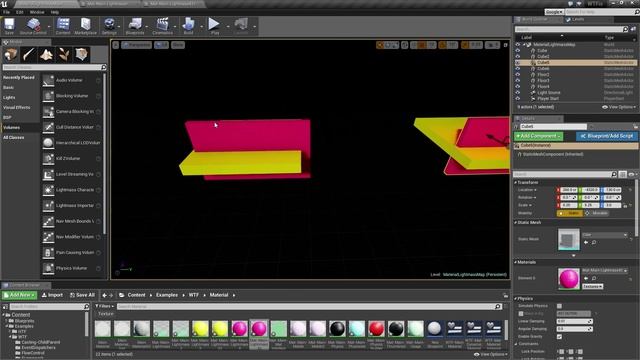Open the viewport Show dropdown
The image size is (640, 360).
click(178, 45)
